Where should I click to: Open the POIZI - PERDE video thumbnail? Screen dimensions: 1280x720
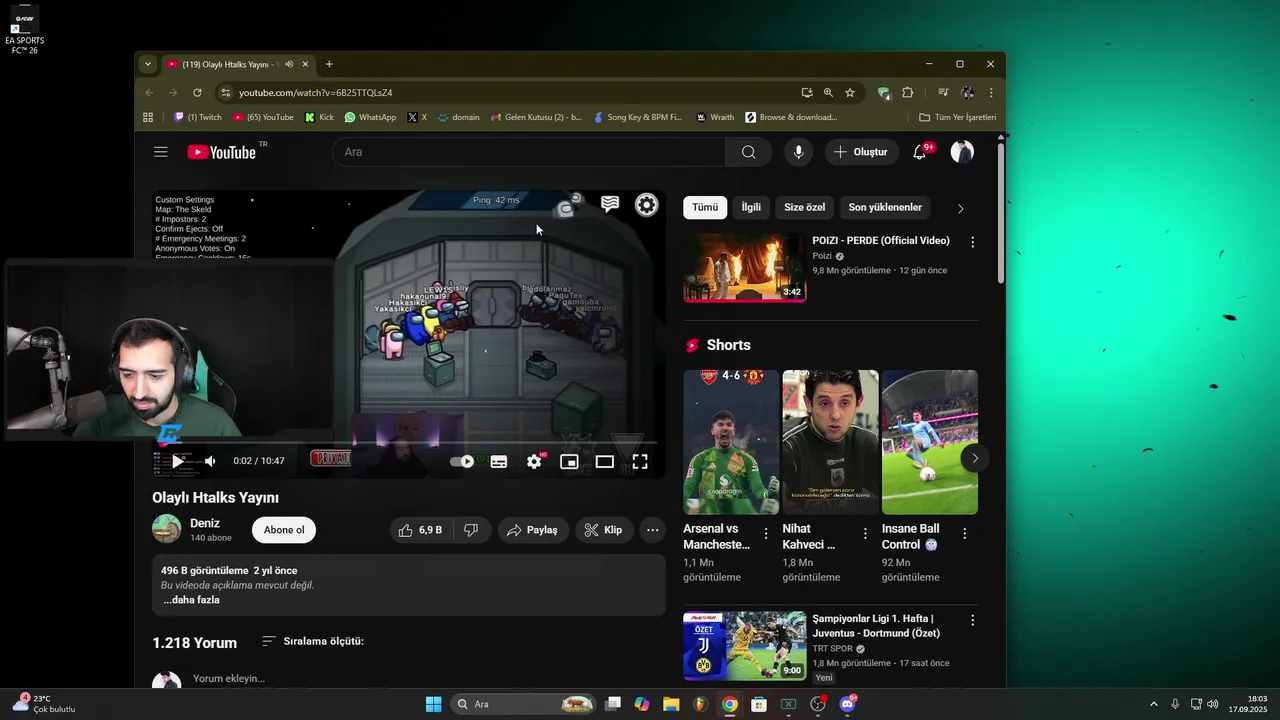[745, 267]
